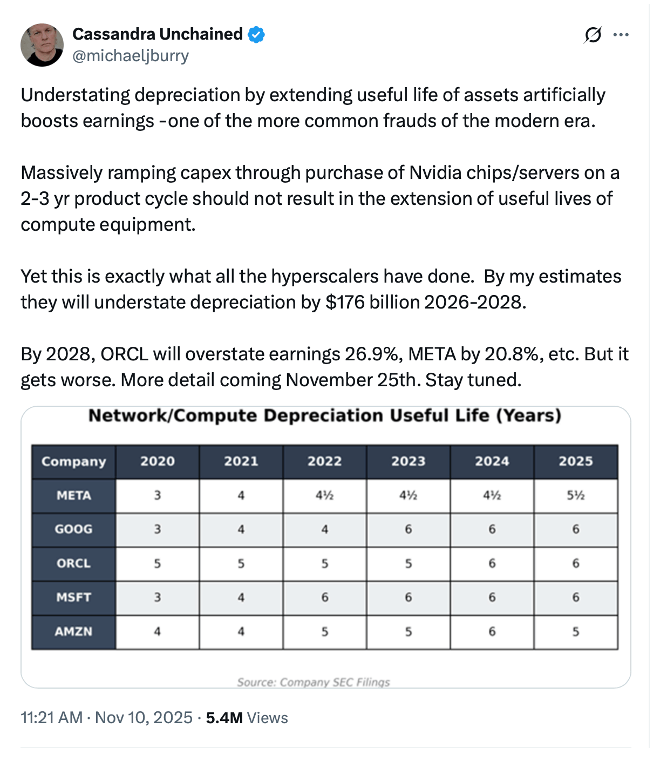Click the blue verified badge
Image resolution: width=659 pixels, height=759 pixels.
click(x=257, y=35)
